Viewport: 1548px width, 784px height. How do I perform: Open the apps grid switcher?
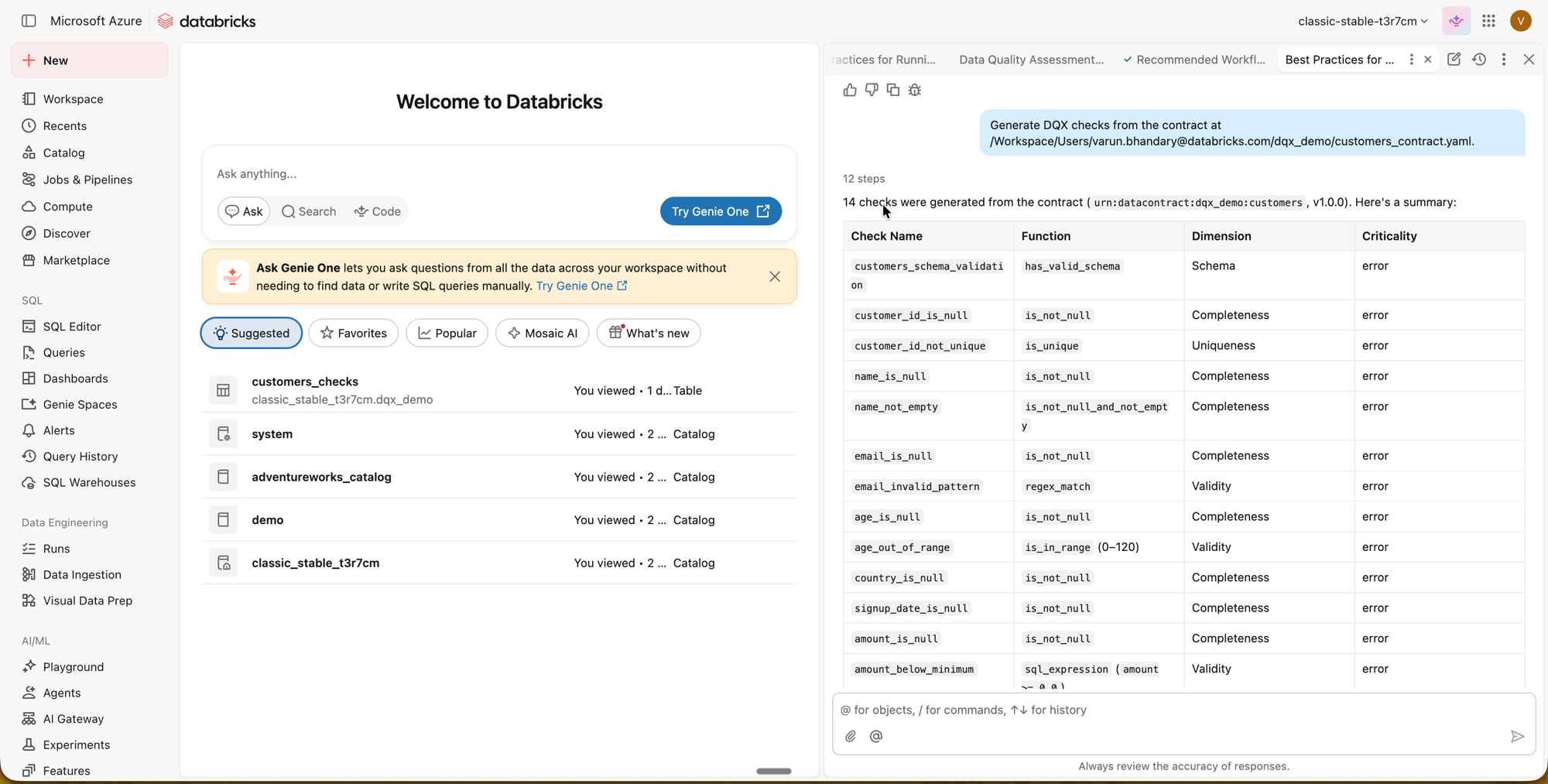[1488, 21]
